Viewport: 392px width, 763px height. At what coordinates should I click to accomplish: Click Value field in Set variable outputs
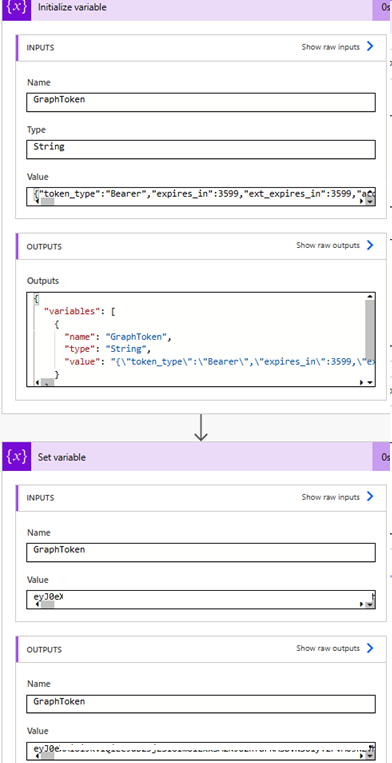(201, 751)
